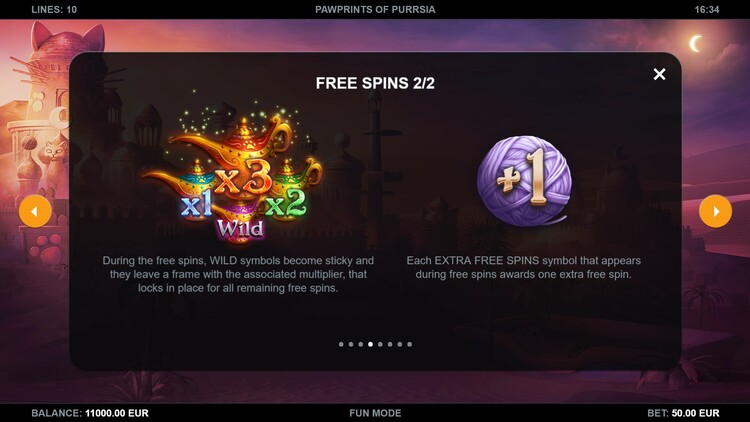The image size is (750, 422).
Task: Click the purple yarn ball +1 symbol
Action: 524,180
